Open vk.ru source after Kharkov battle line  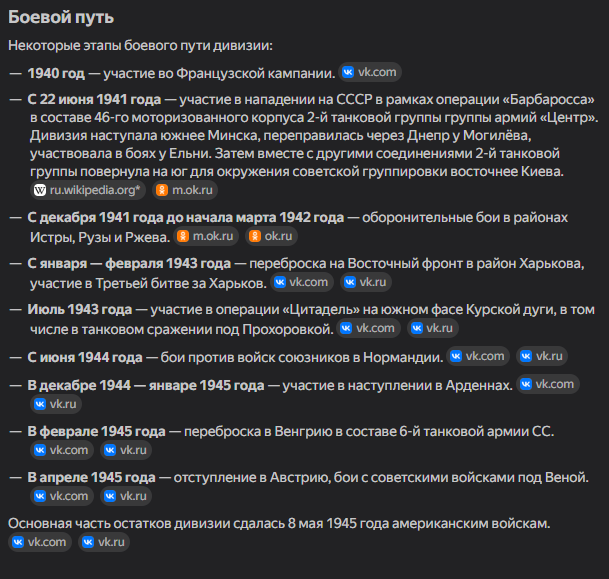tap(366, 282)
